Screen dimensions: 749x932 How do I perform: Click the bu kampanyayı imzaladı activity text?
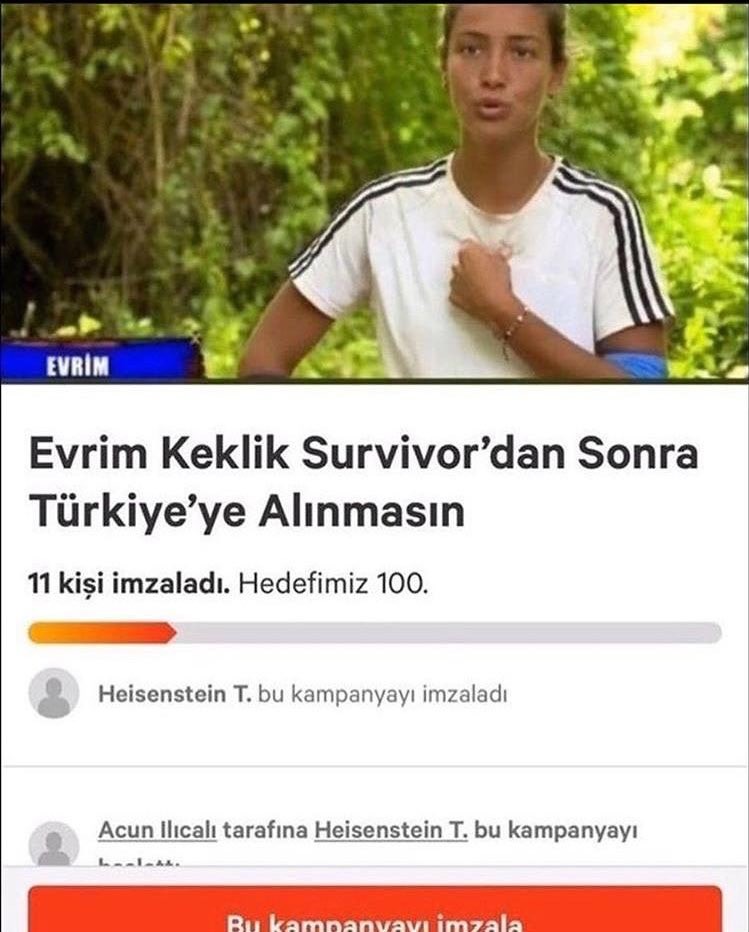point(382,694)
